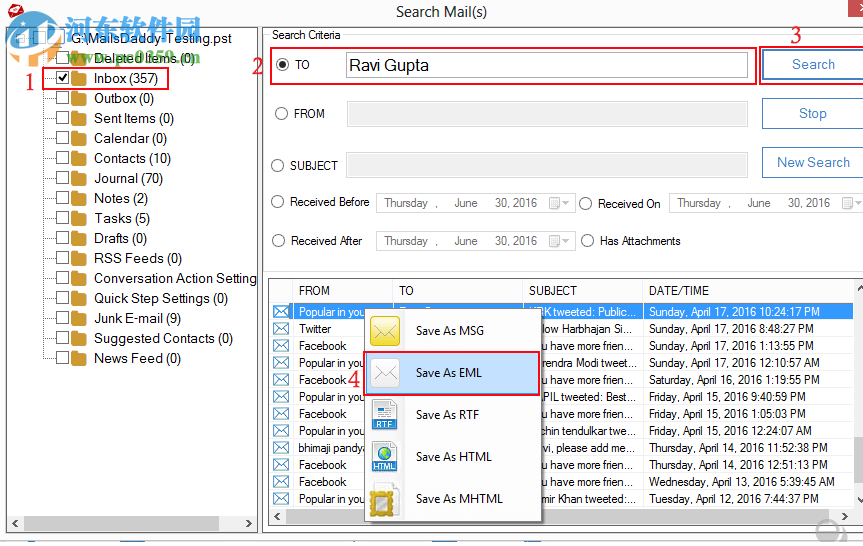
Task: Click the SUBJECT search text field
Action: (x=547, y=166)
